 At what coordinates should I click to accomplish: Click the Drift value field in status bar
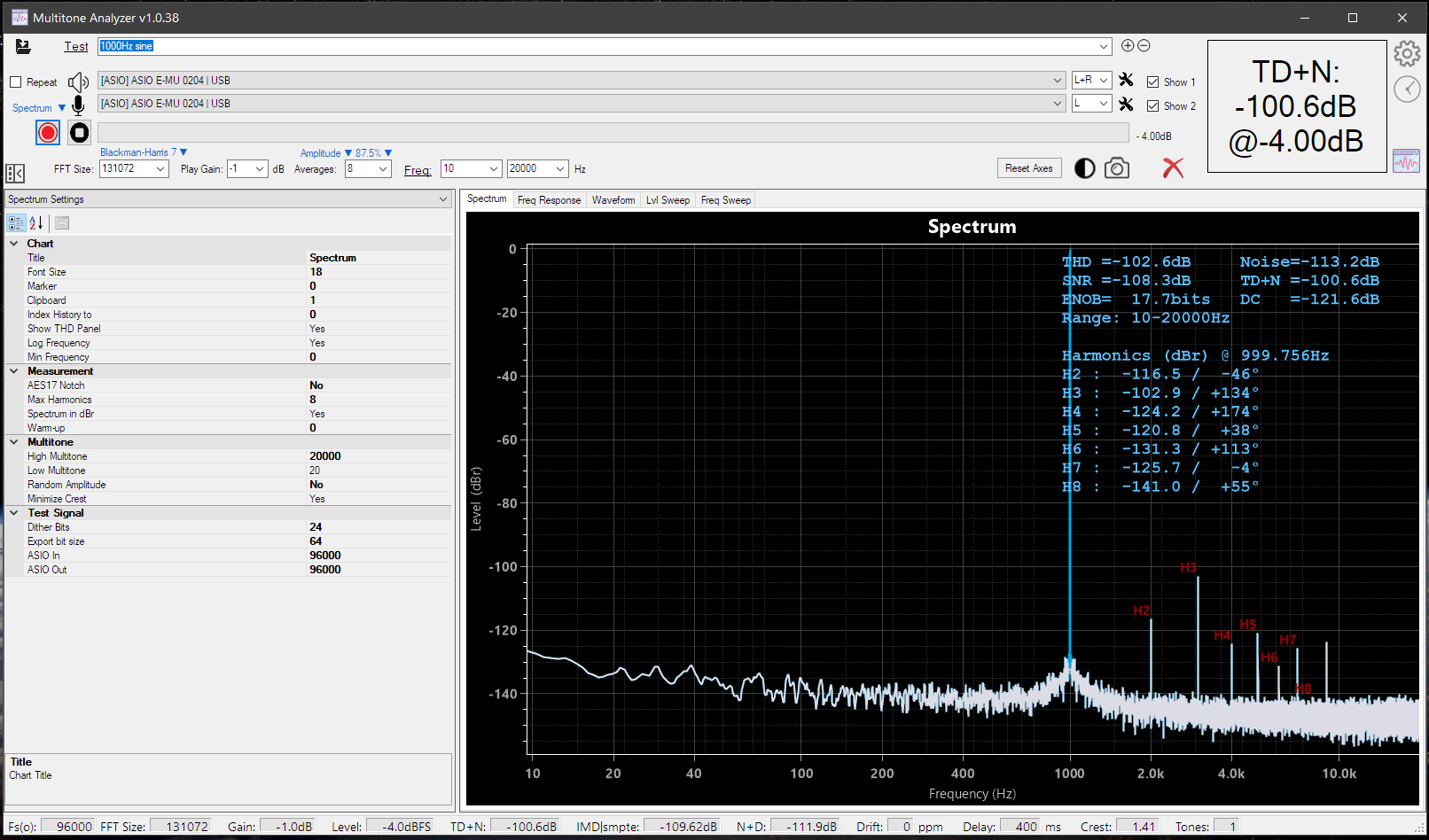pyautogui.click(x=900, y=827)
